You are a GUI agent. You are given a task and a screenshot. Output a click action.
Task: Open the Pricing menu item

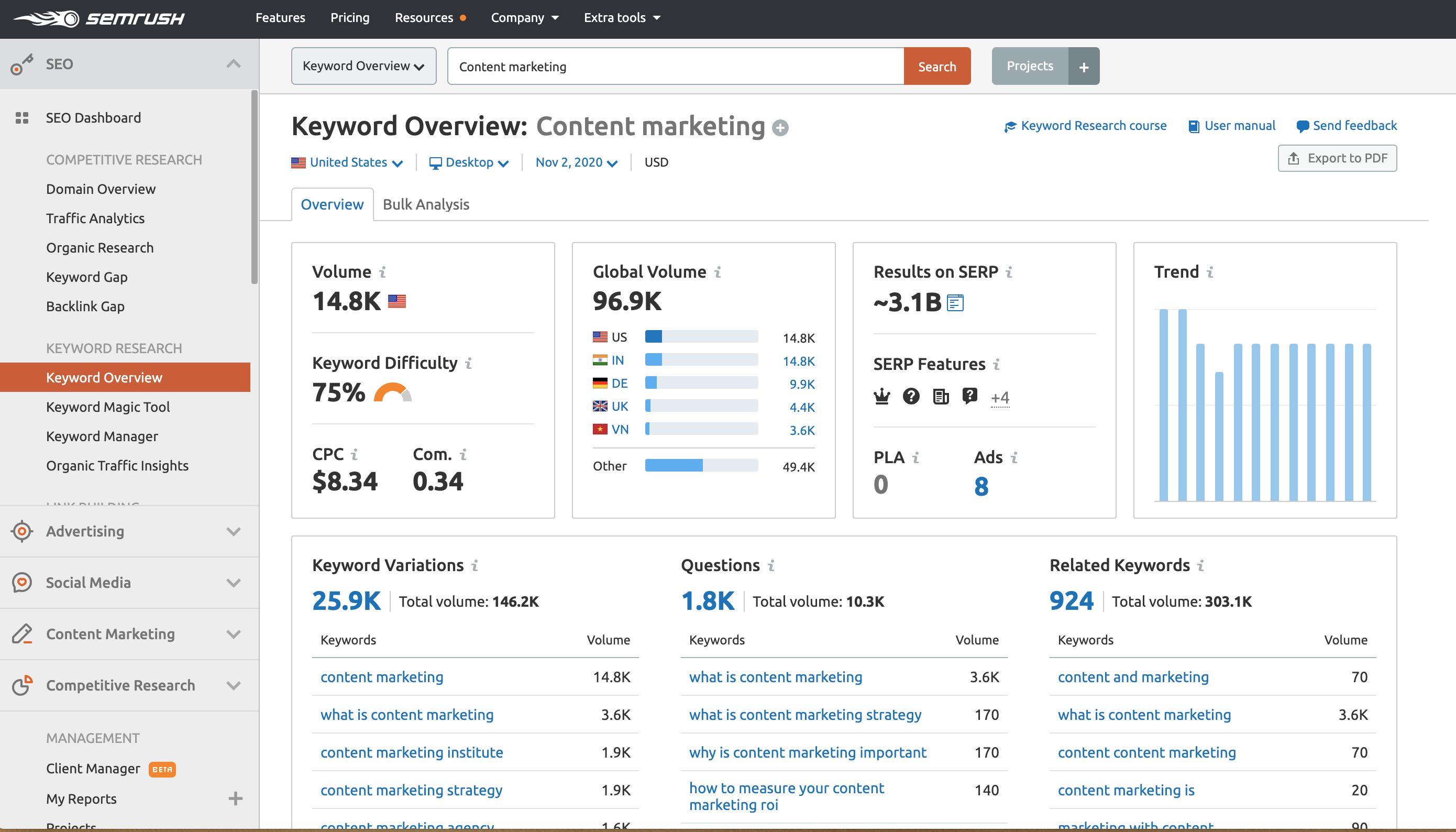(349, 18)
